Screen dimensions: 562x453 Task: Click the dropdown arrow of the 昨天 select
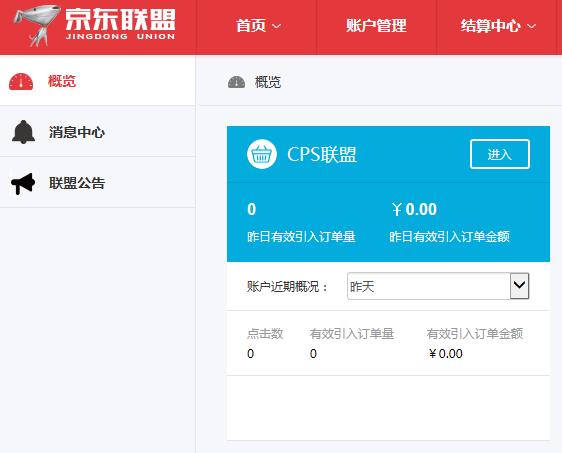tap(519, 286)
